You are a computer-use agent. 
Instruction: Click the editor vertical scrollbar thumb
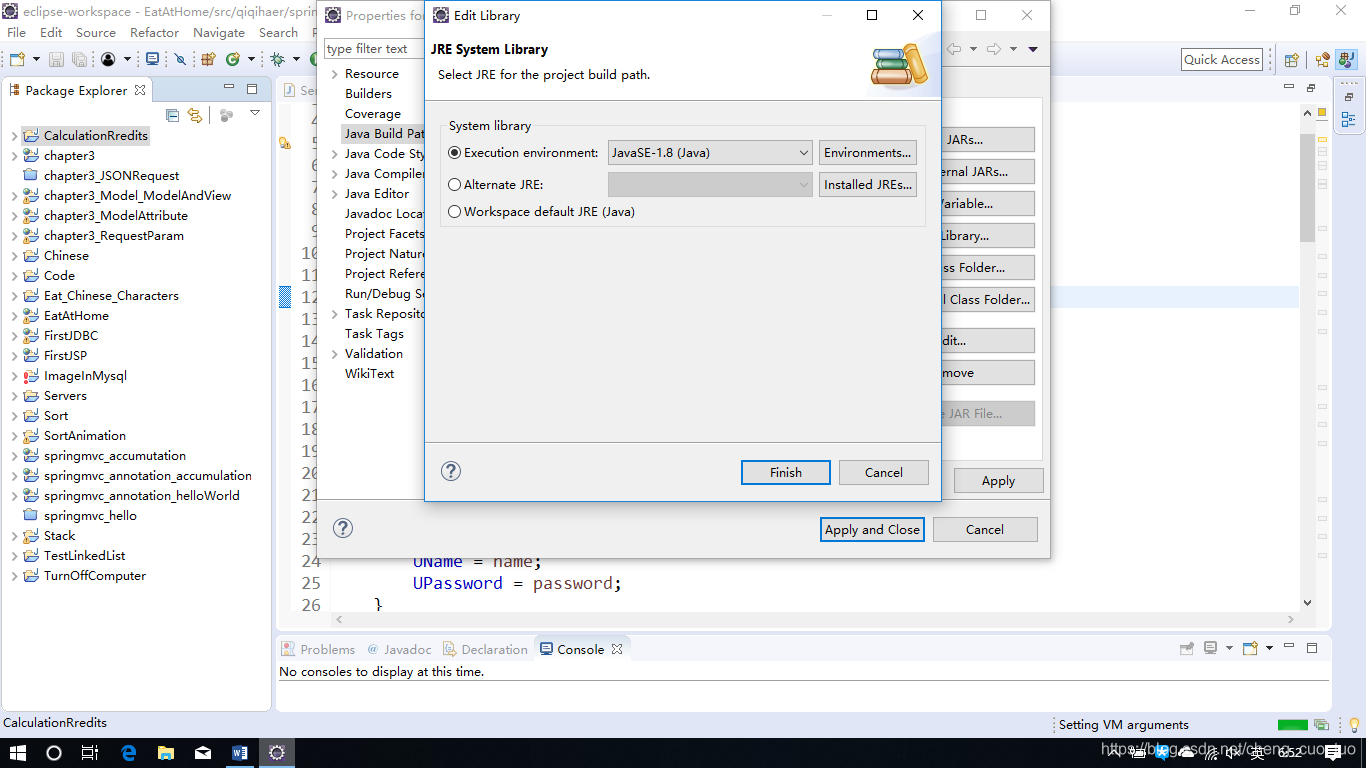coord(1307,187)
